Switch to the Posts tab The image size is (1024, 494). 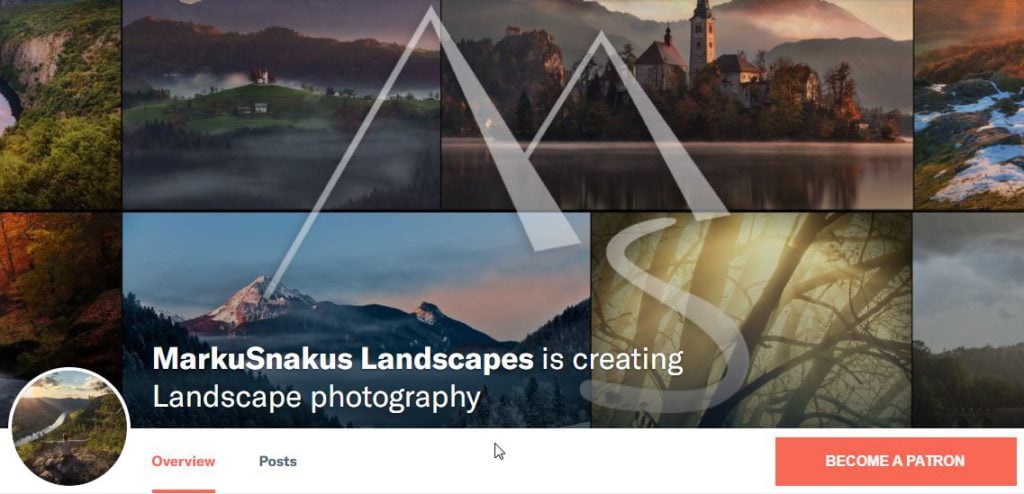pos(278,461)
